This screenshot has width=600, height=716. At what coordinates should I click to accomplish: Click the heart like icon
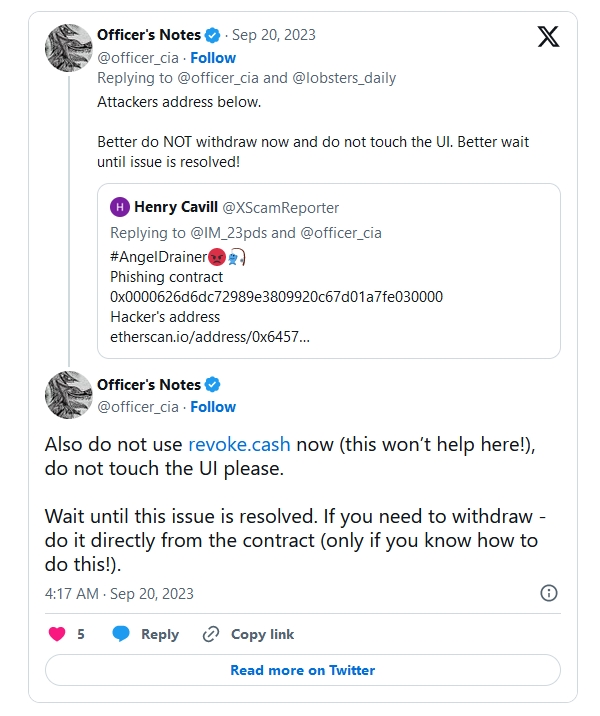tap(57, 634)
